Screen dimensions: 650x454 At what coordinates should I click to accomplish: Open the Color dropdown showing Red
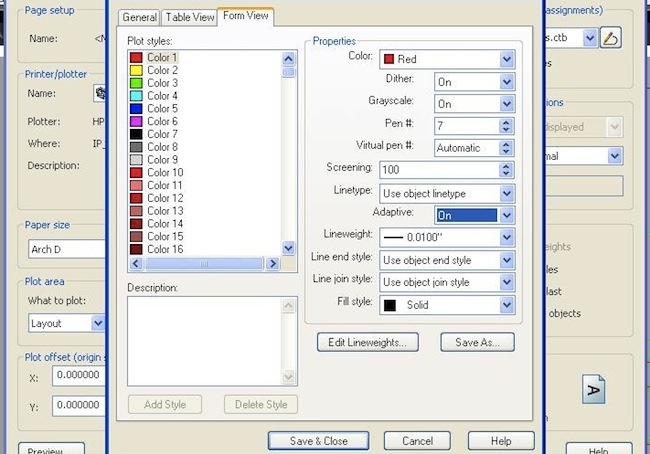(x=507, y=60)
